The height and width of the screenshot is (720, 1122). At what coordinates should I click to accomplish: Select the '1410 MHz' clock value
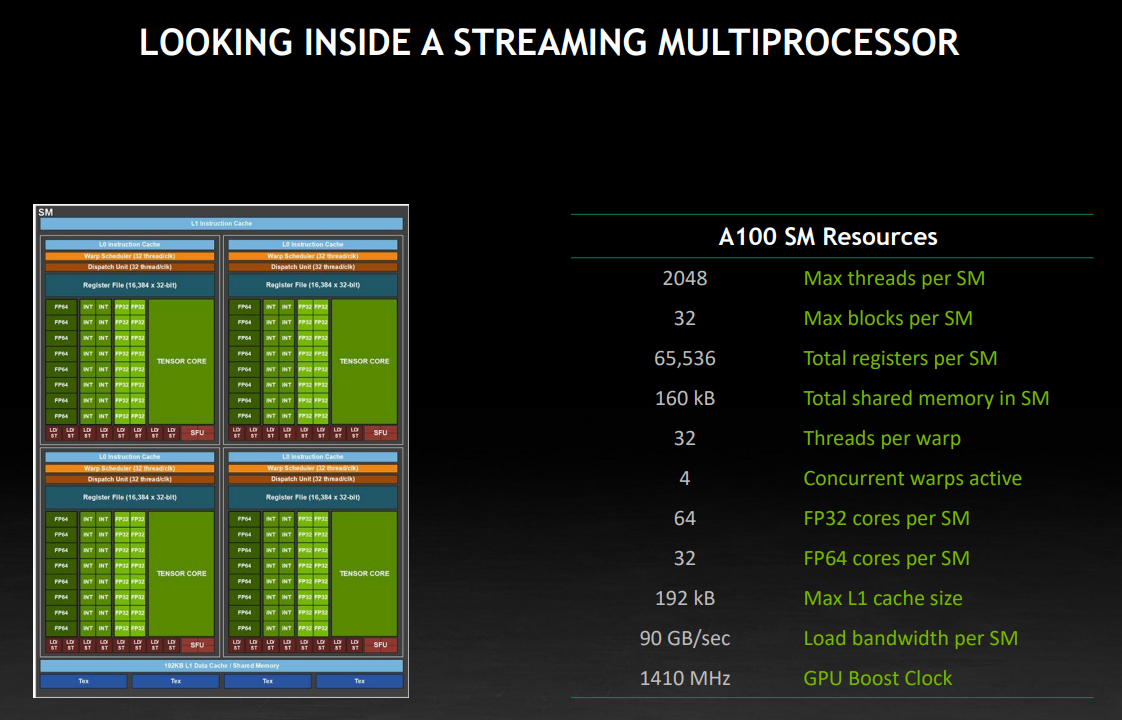684,678
